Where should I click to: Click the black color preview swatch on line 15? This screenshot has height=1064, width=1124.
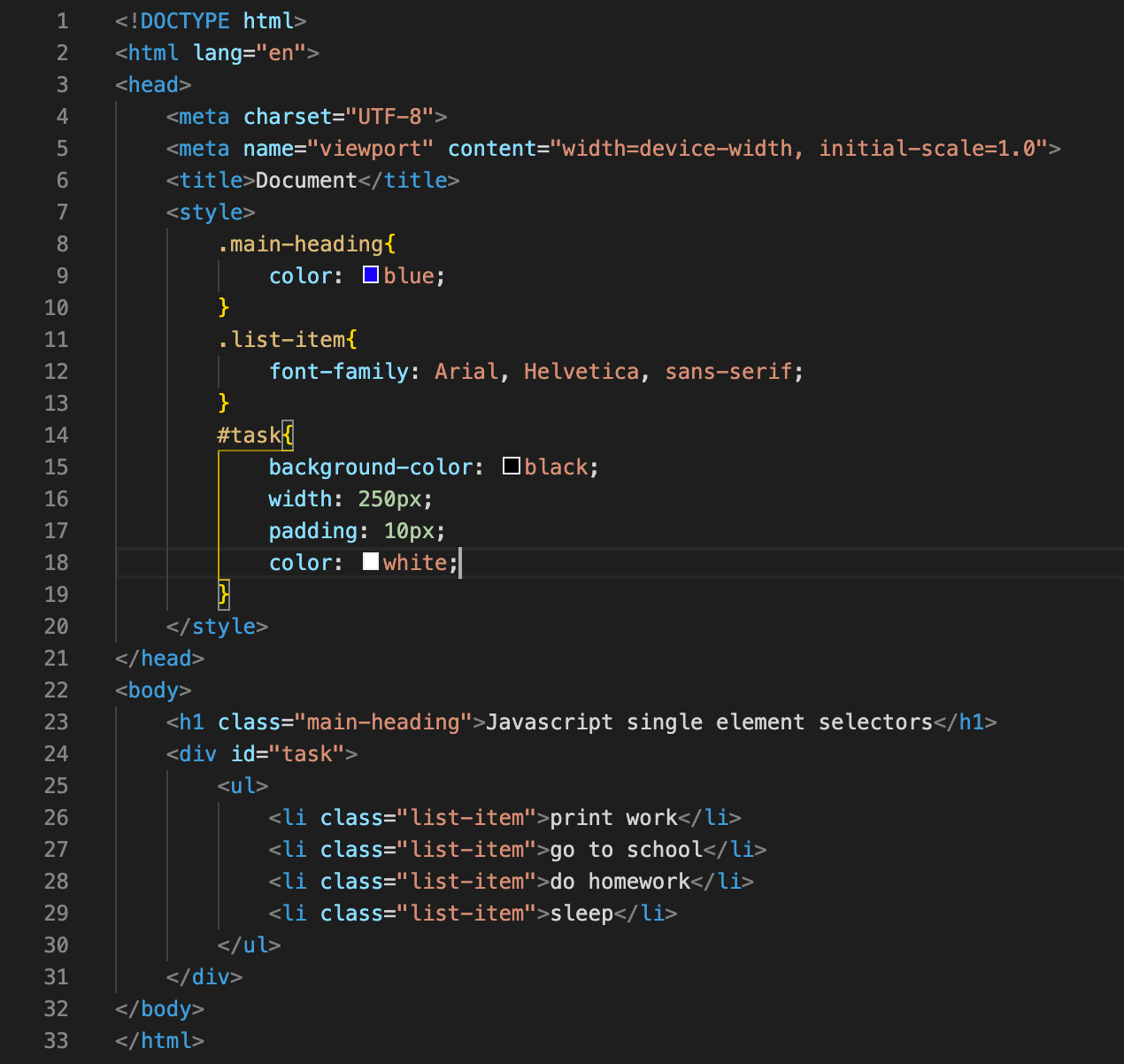[x=511, y=466]
